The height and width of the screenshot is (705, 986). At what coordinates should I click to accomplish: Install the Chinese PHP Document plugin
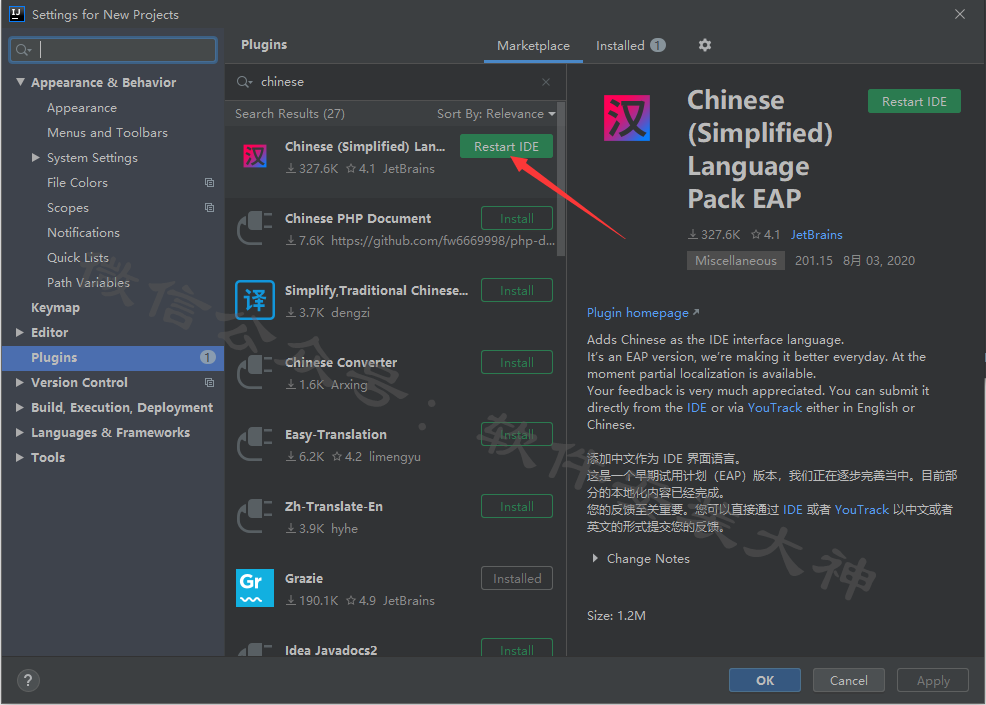(x=517, y=219)
